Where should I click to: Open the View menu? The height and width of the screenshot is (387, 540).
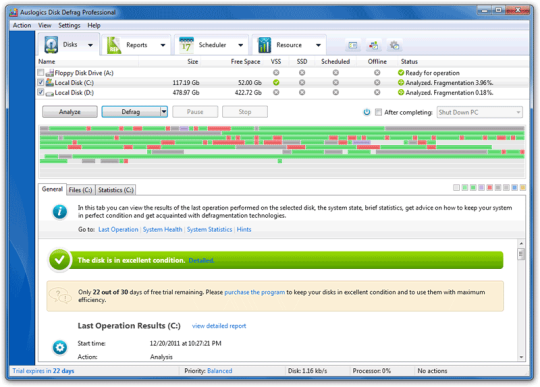[45, 25]
